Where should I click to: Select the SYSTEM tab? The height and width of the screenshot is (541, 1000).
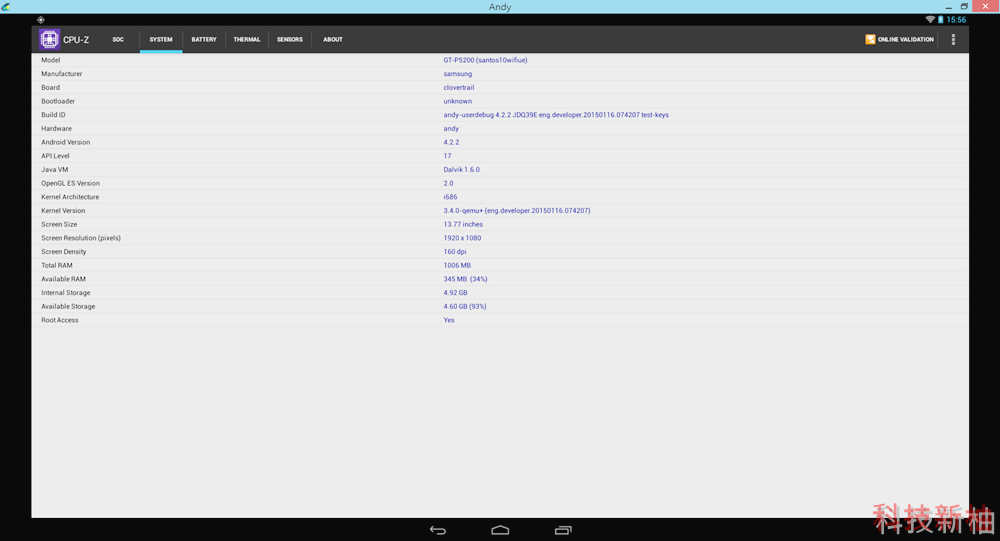[161, 40]
